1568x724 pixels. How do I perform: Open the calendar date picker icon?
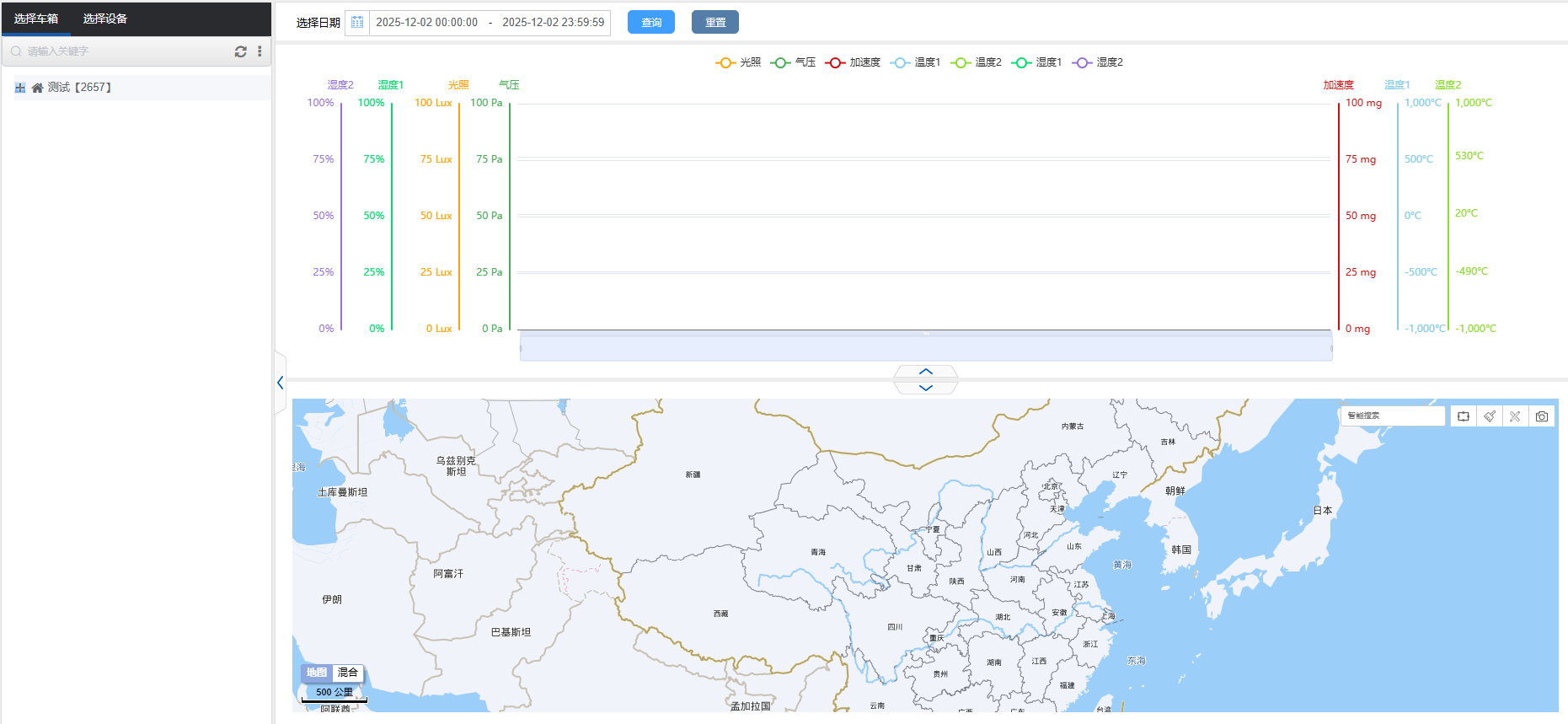coord(357,23)
